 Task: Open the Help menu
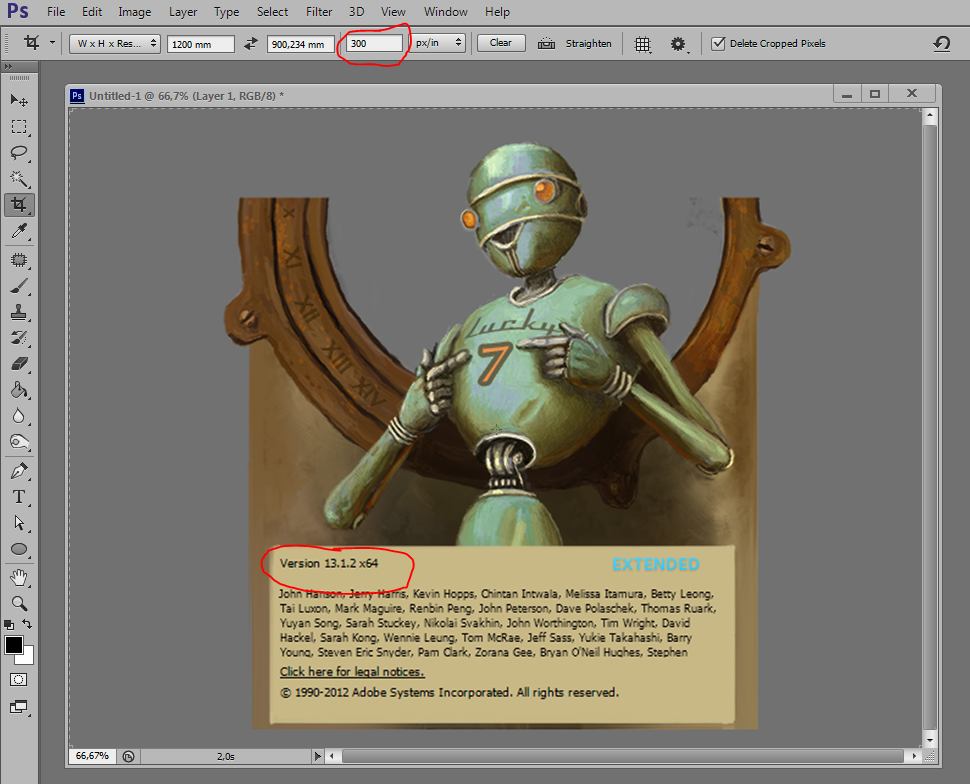click(x=497, y=12)
